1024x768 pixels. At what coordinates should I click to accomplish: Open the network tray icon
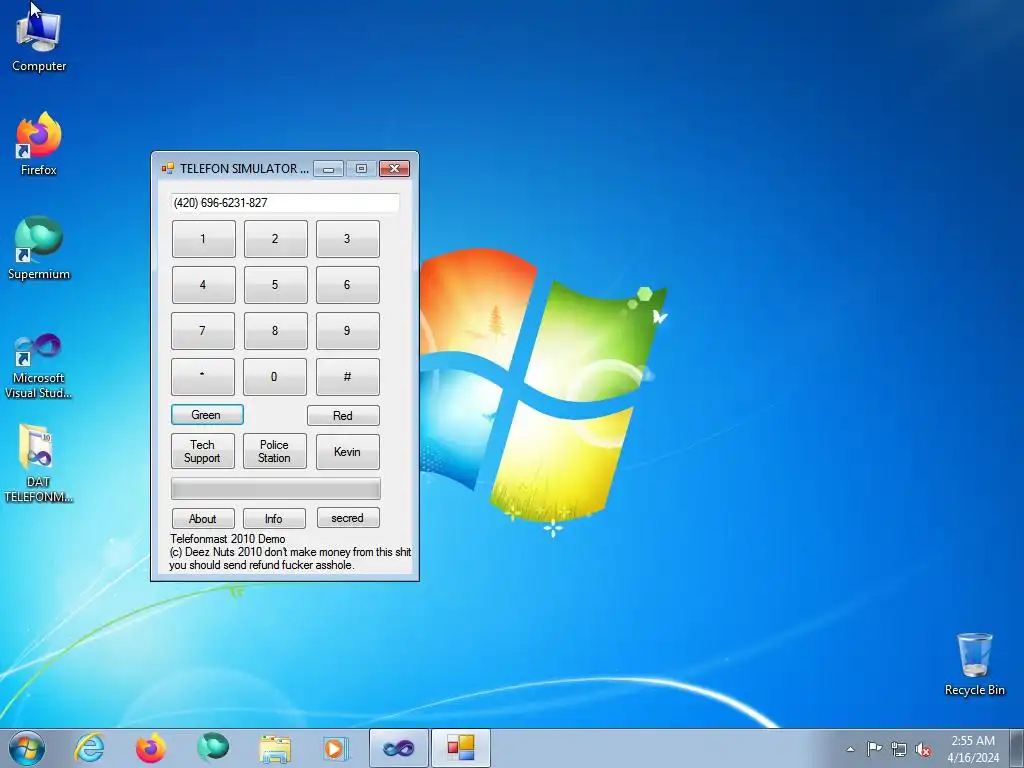click(x=899, y=749)
